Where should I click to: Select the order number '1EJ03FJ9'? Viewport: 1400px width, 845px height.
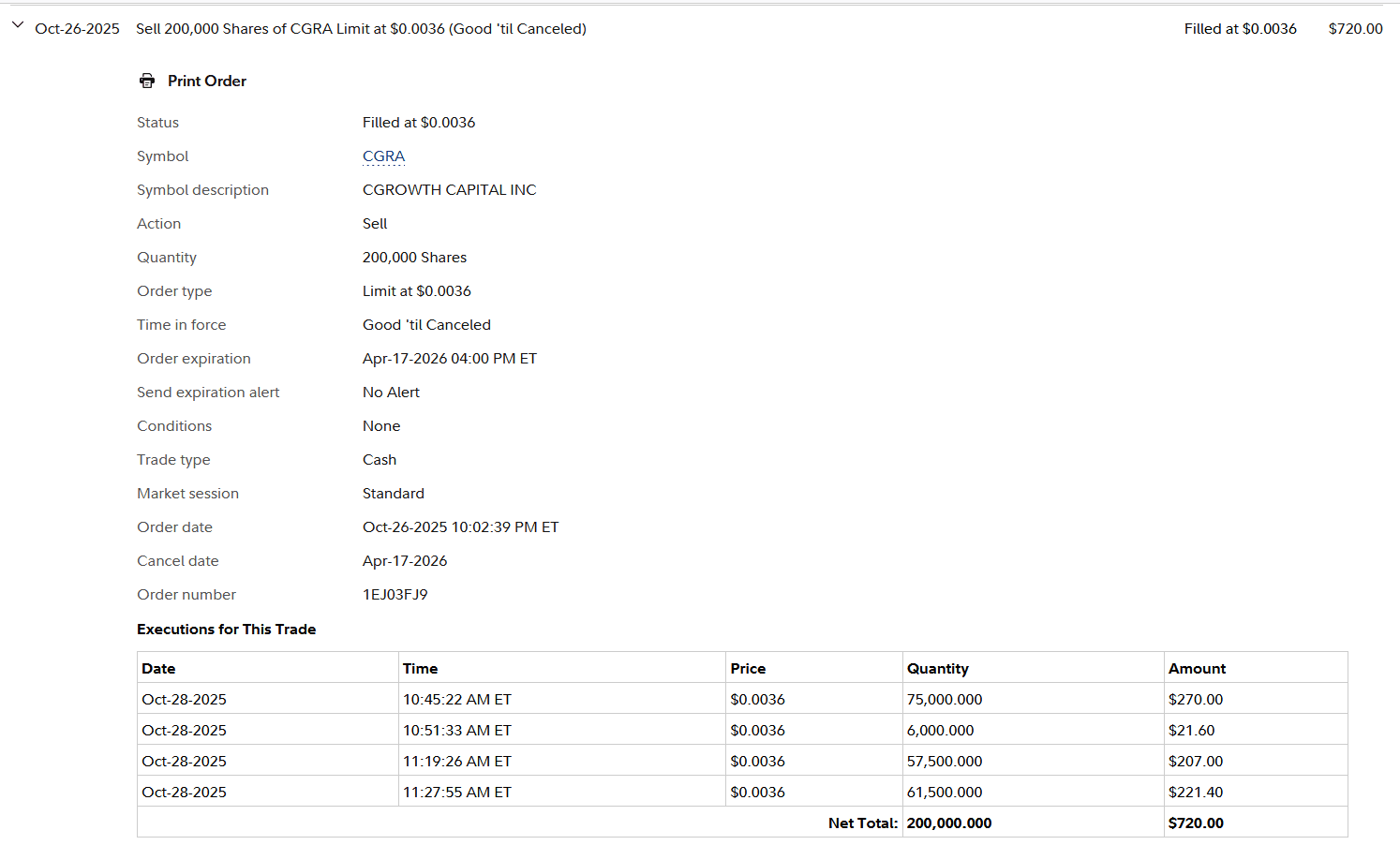[x=395, y=595]
